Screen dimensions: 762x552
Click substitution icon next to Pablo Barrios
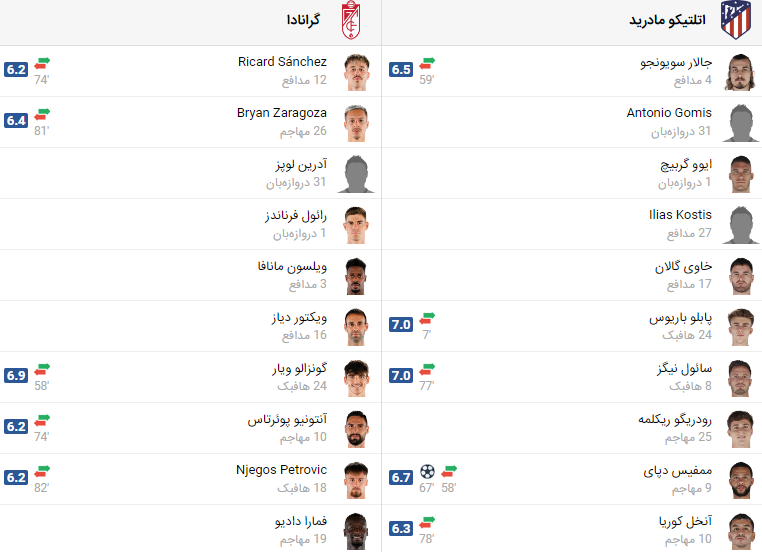(427, 318)
